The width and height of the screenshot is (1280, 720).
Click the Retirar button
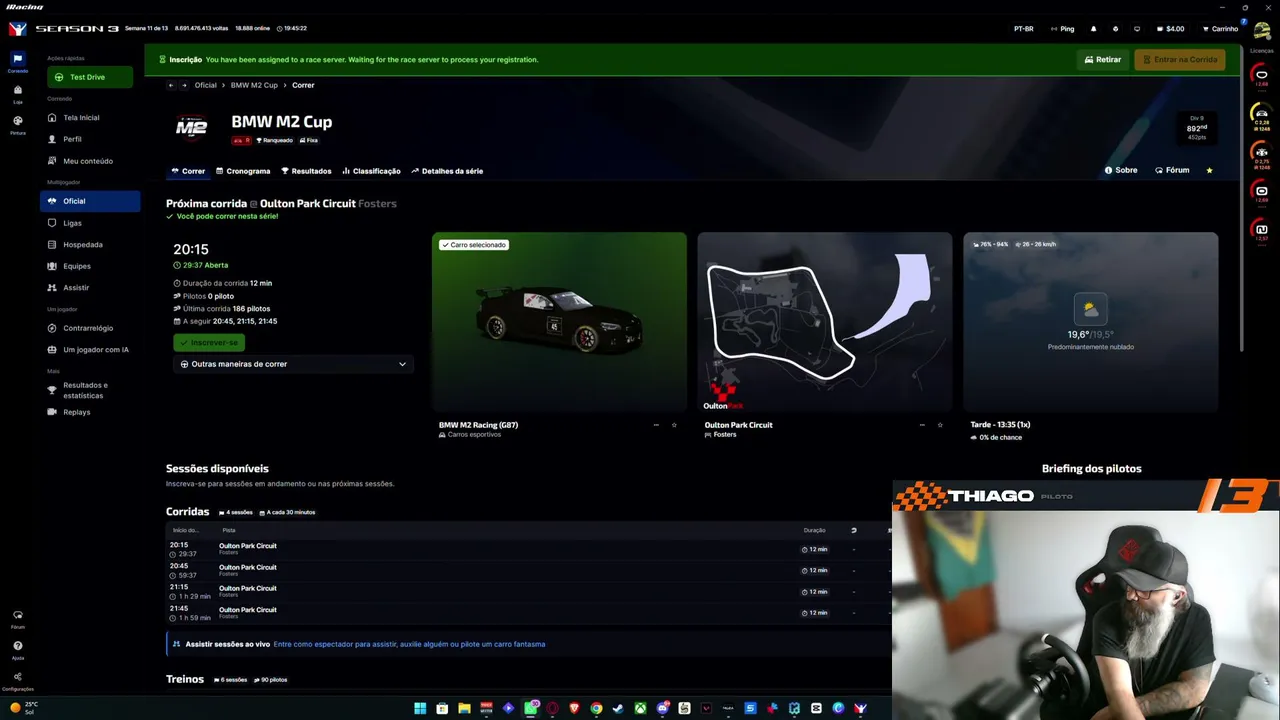pos(1103,59)
